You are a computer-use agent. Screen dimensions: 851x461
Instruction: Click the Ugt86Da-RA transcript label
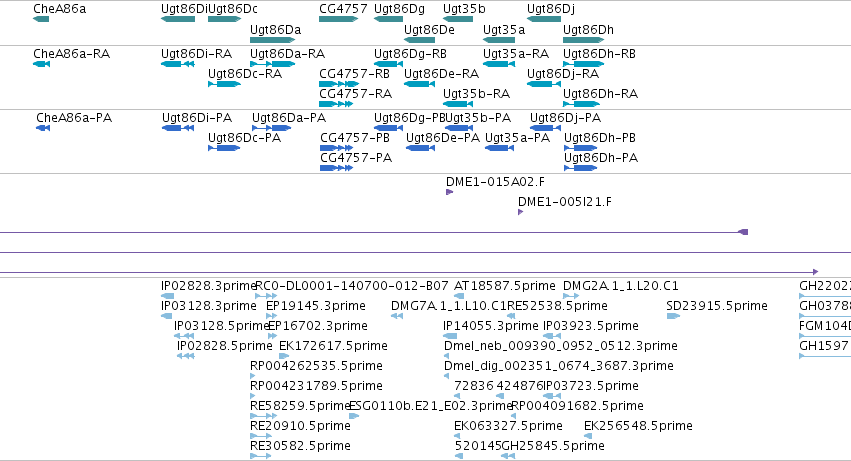(288, 54)
